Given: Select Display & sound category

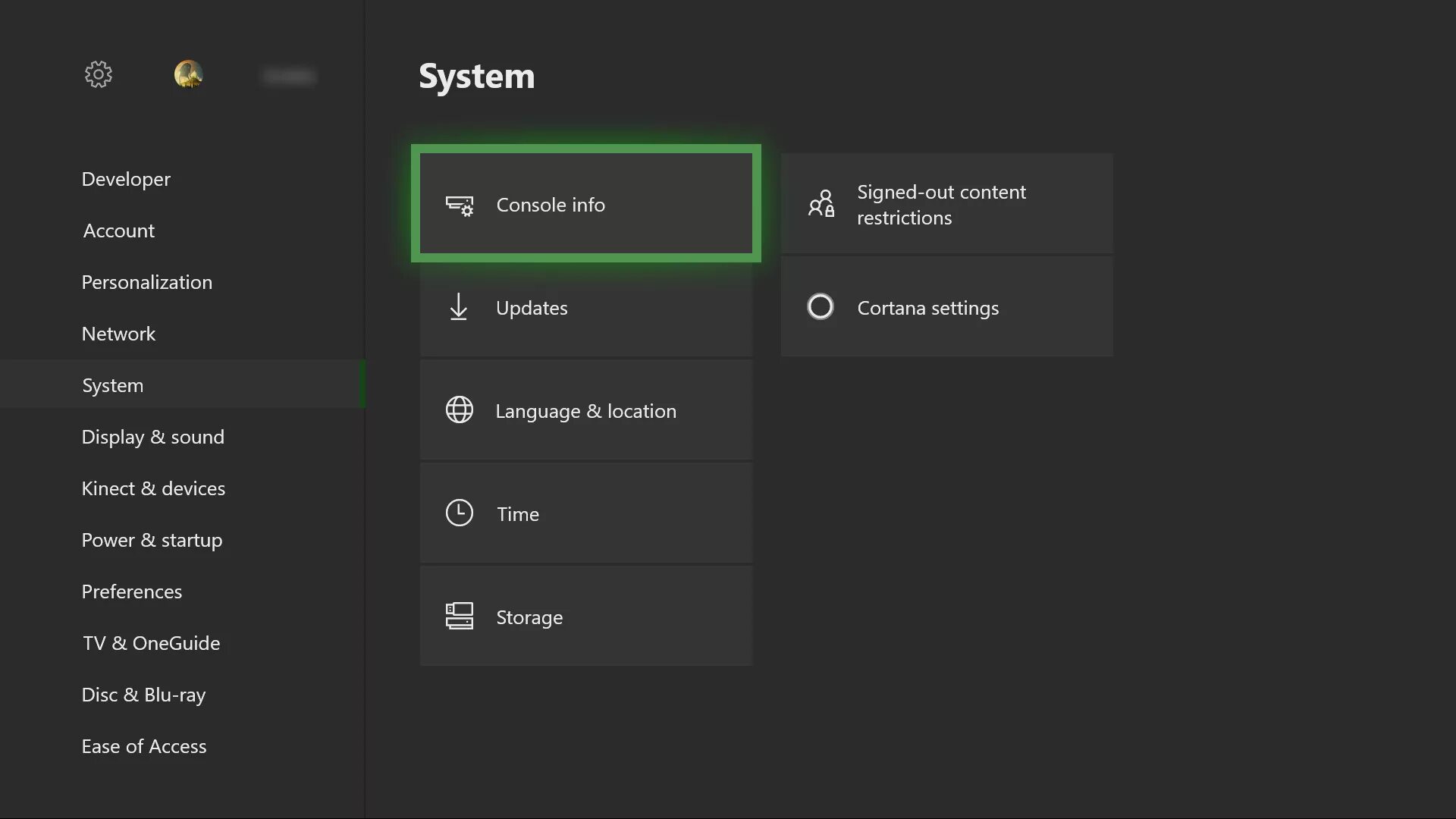Looking at the screenshot, I should click(153, 437).
